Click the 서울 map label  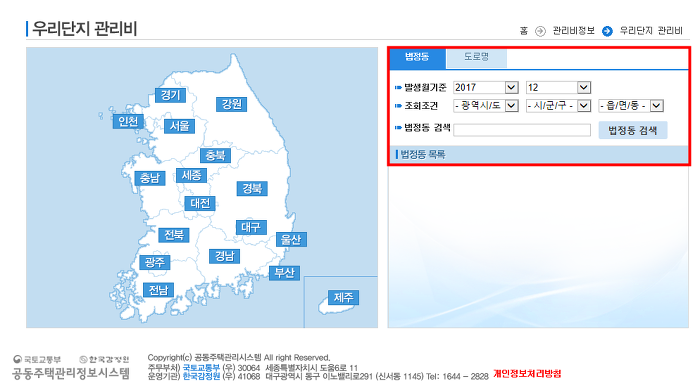coord(179,126)
